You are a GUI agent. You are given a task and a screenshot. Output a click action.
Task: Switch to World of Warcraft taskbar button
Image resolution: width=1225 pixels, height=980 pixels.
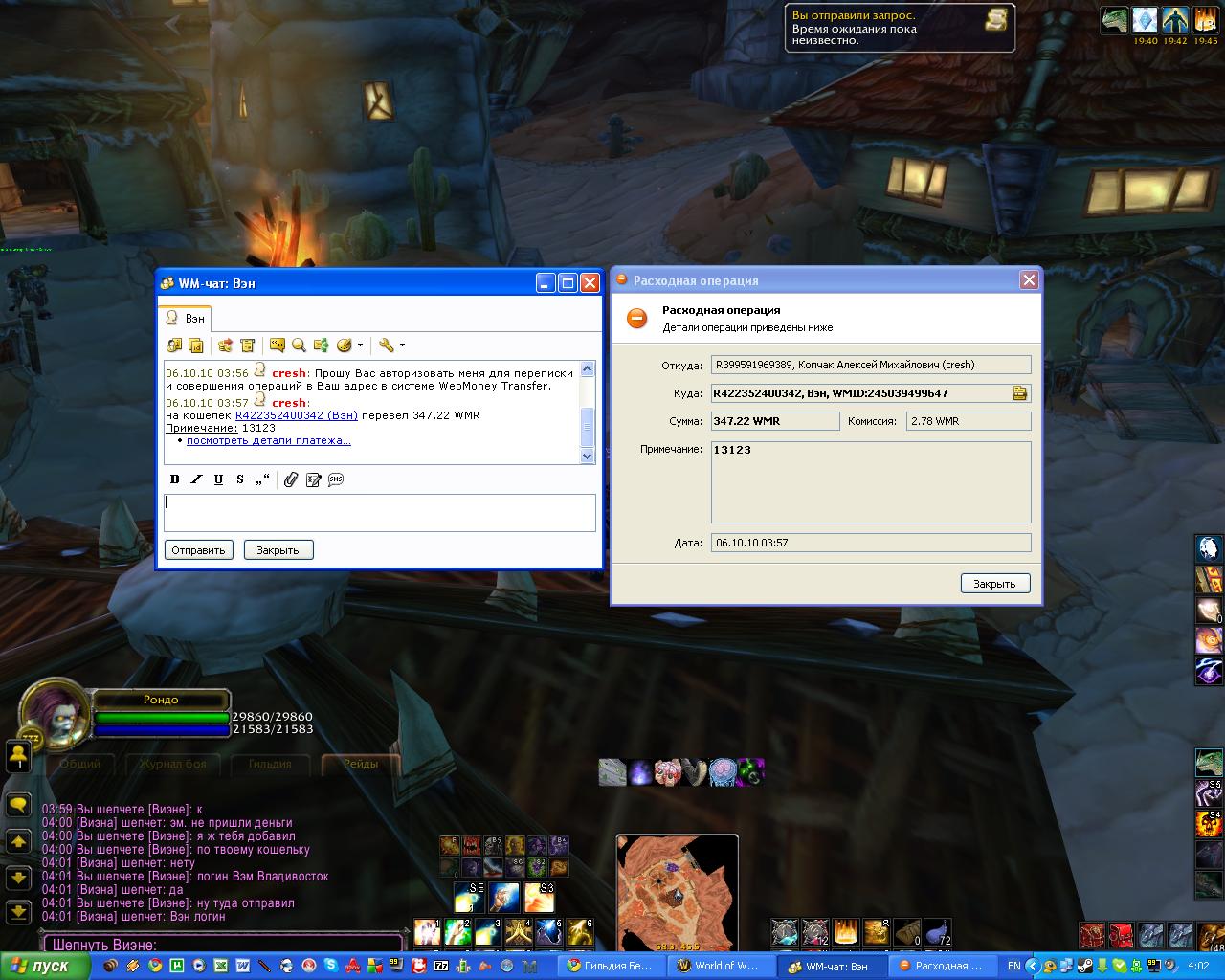[x=719, y=966]
